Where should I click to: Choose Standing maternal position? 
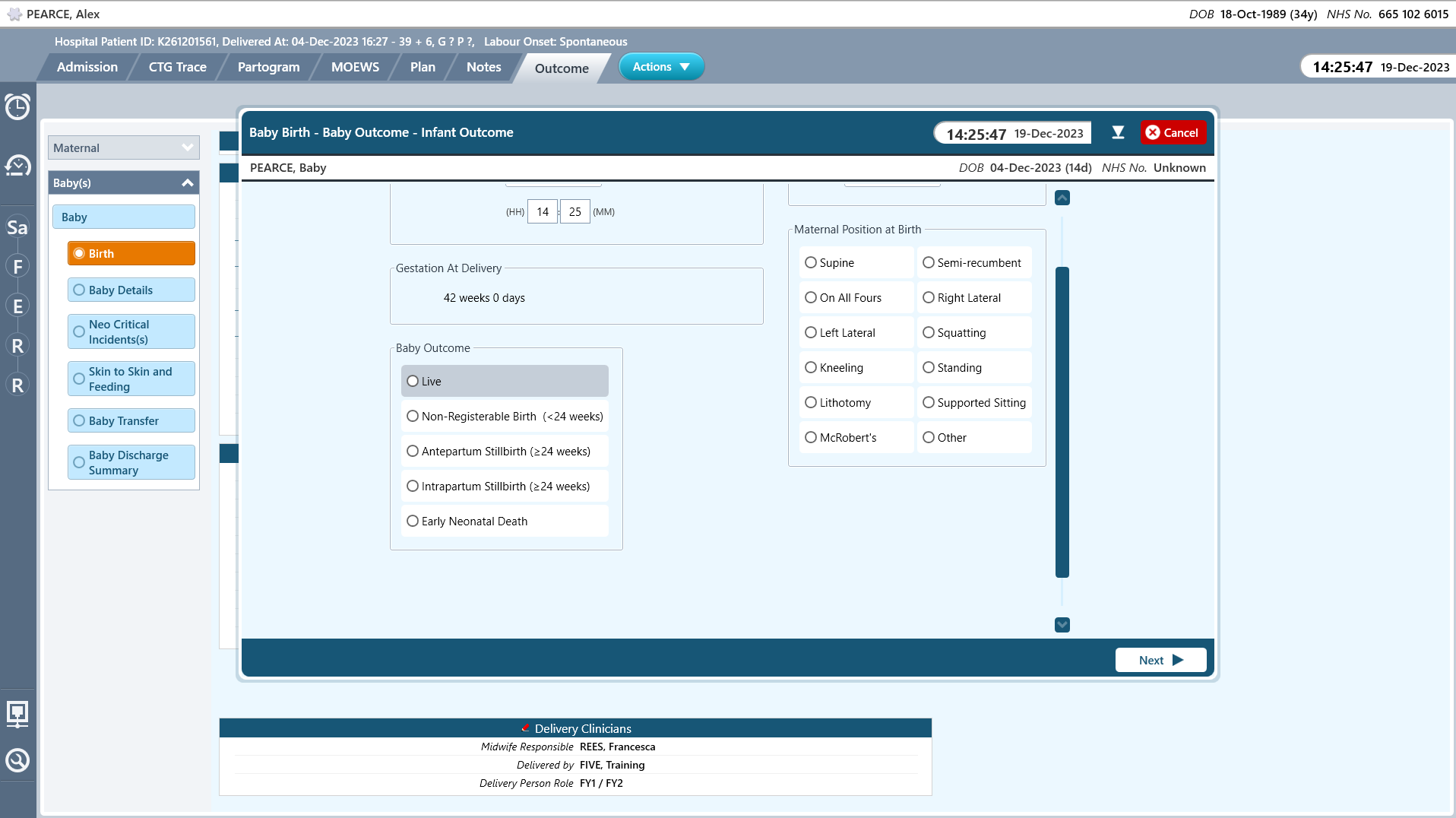click(974, 367)
